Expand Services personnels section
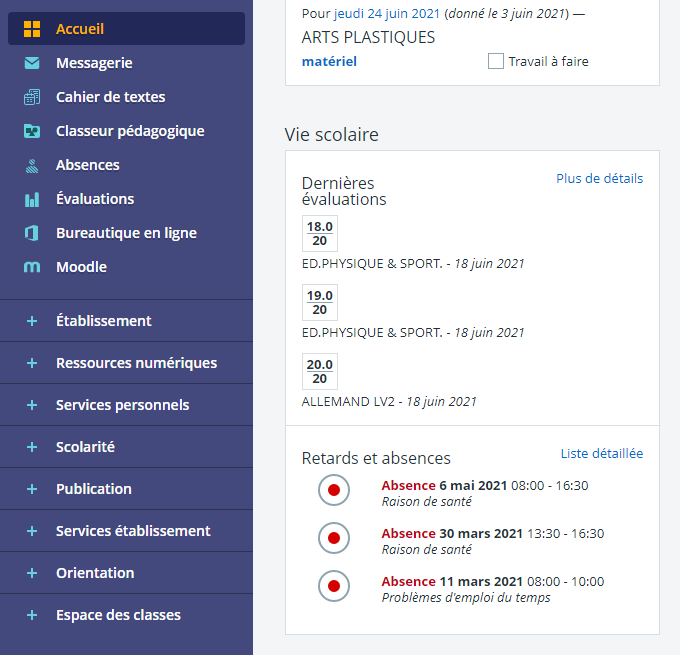Viewport: 680px width, 655px height. 32,405
